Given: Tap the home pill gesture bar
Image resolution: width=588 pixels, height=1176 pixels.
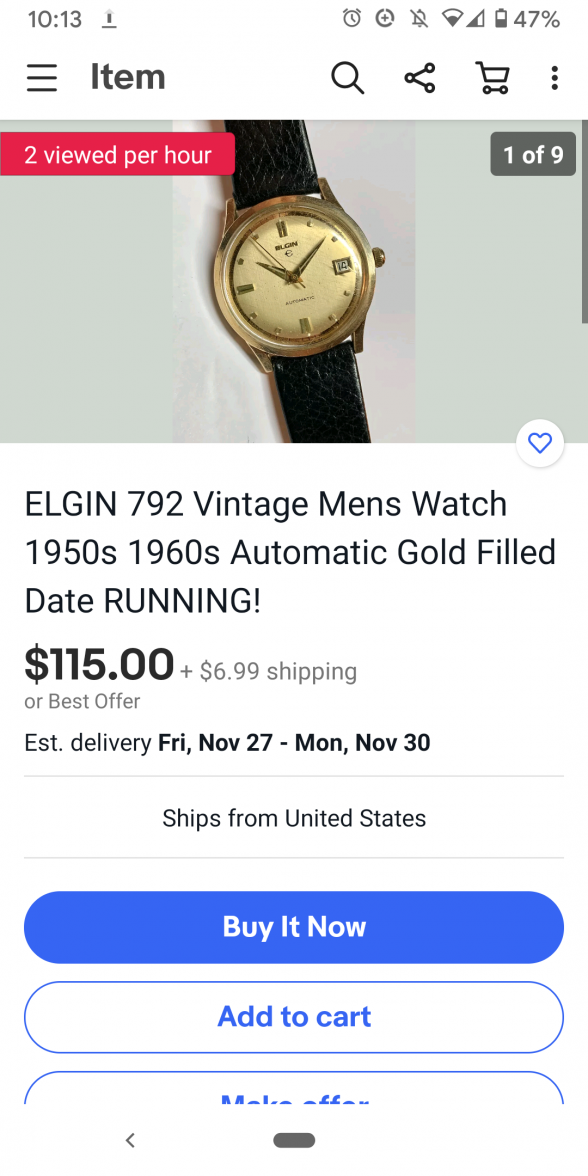Looking at the screenshot, I should [x=294, y=1140].
